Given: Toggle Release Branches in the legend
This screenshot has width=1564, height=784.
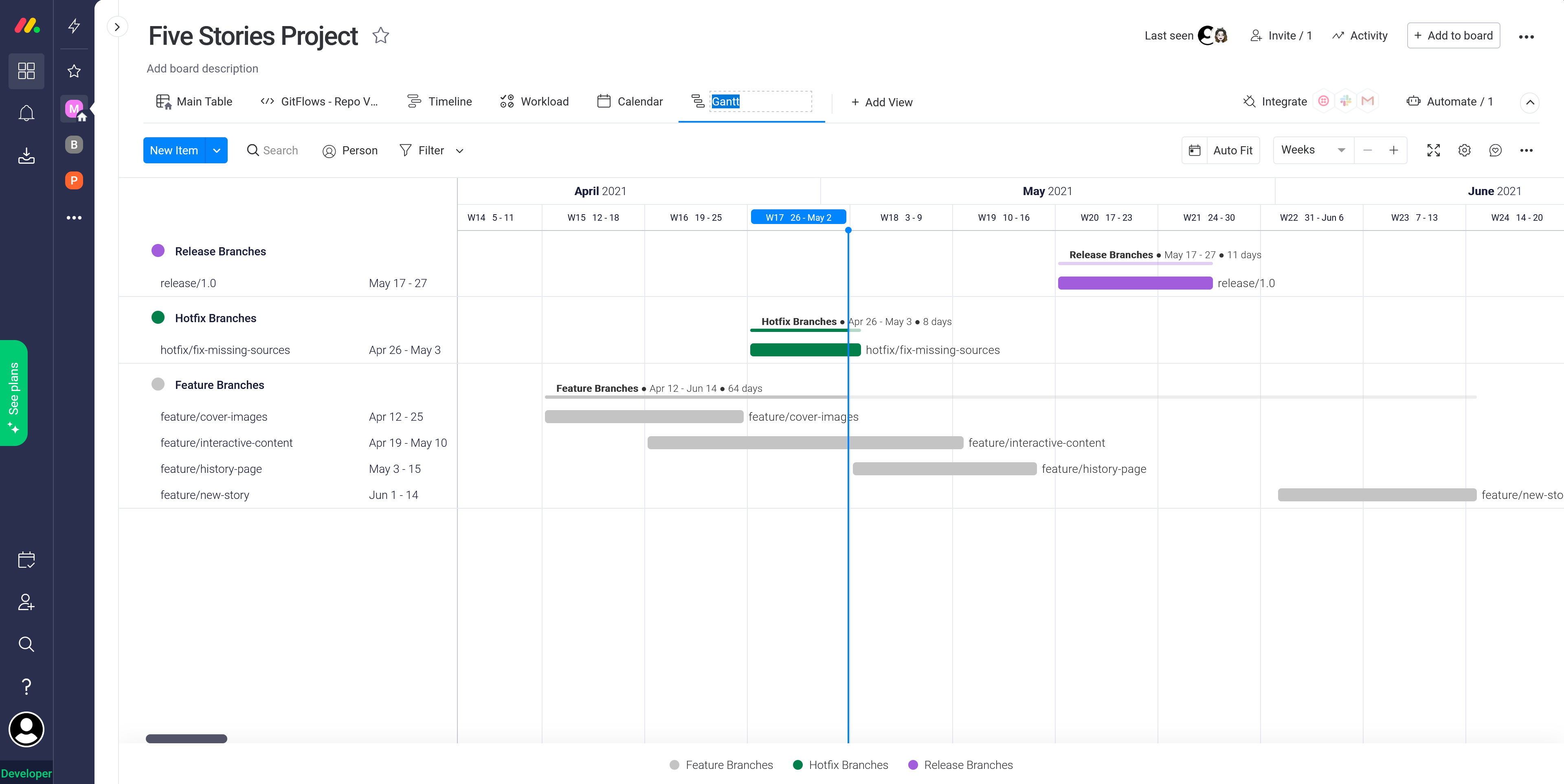Looking at the screenshot, I should 960,764.
